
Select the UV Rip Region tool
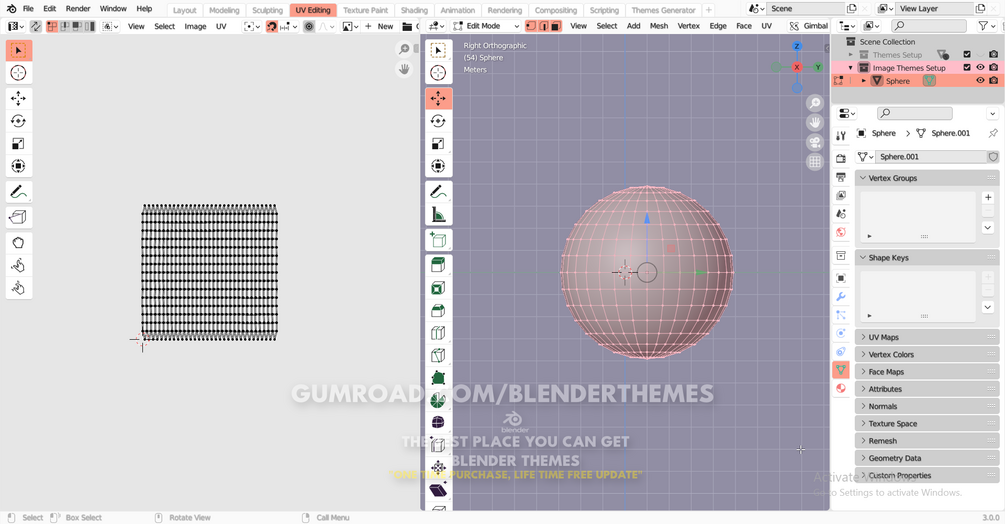point(19,217)
